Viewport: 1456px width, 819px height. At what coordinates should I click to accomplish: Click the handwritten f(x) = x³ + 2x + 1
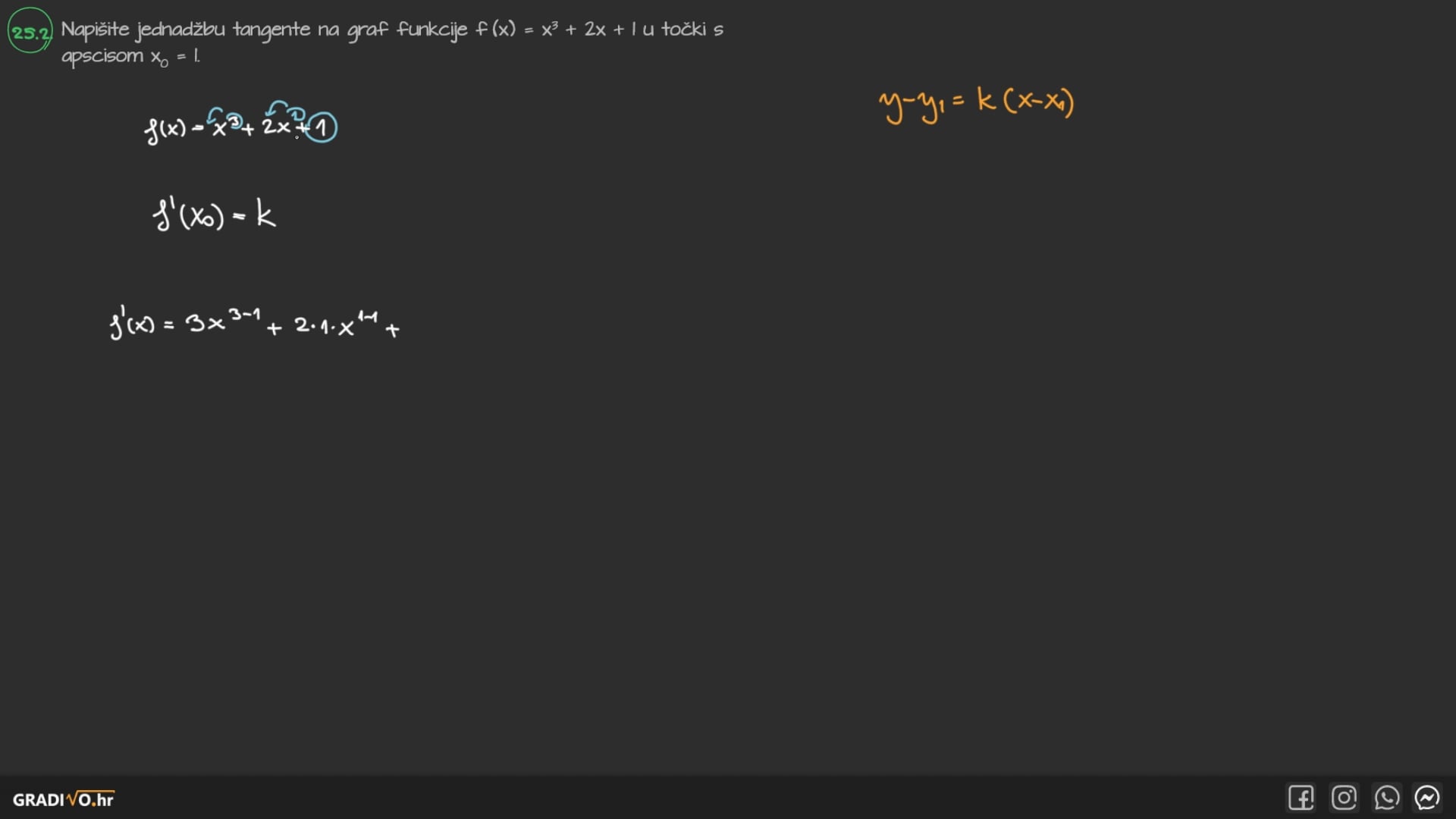240,126
